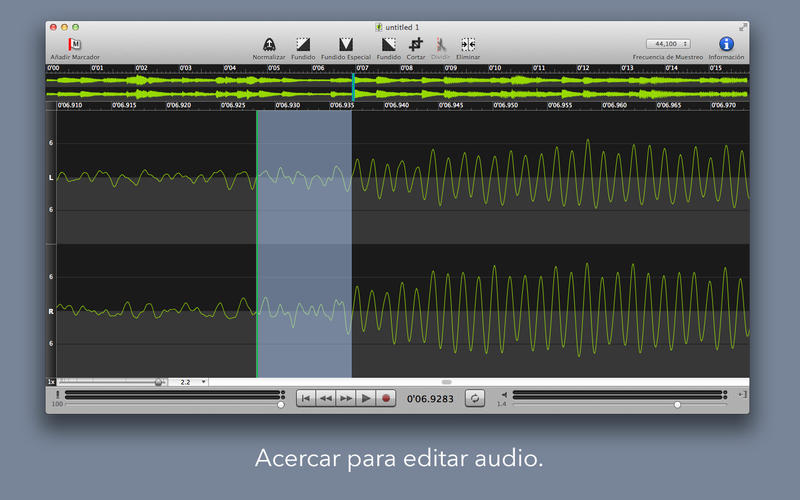The image size is (800, 500).
Task: Click the Dividir split icon
Action: click(441, 44)
